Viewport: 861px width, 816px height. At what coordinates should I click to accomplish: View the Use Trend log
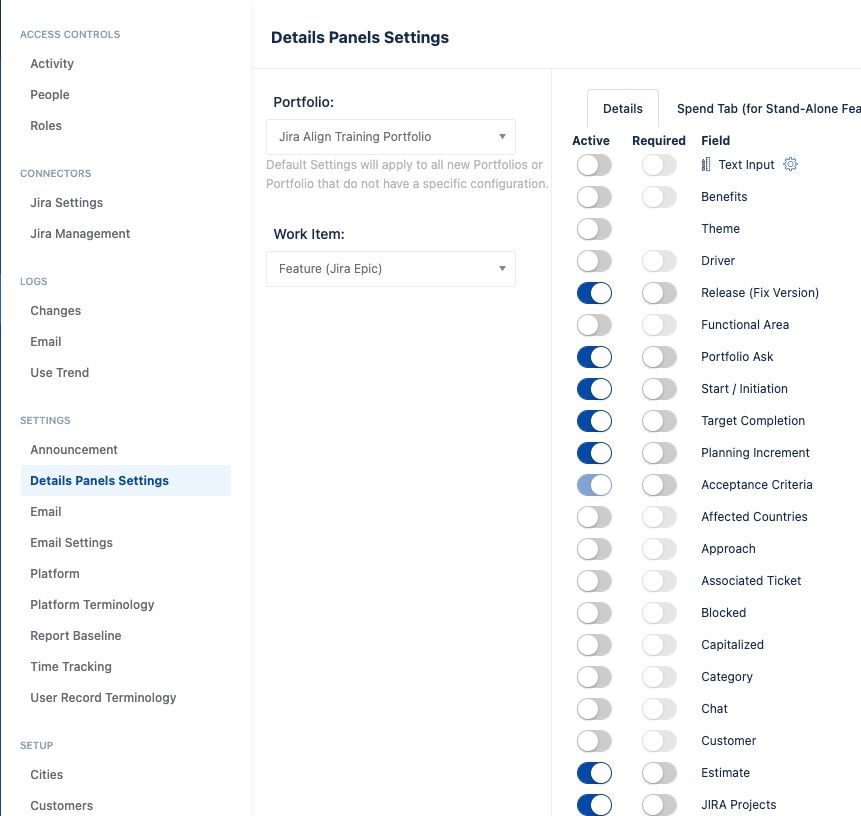[x=59, y=373]
